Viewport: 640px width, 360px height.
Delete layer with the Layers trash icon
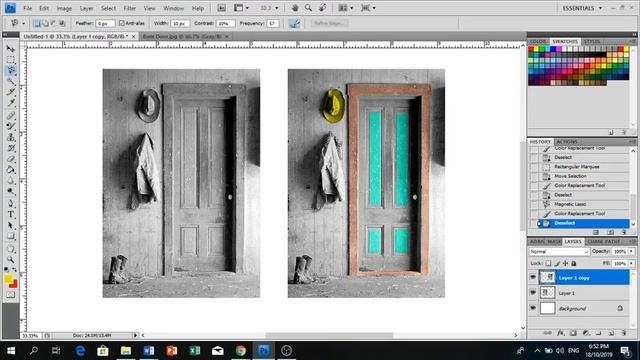pyautogui.click(x=624, y=333)
